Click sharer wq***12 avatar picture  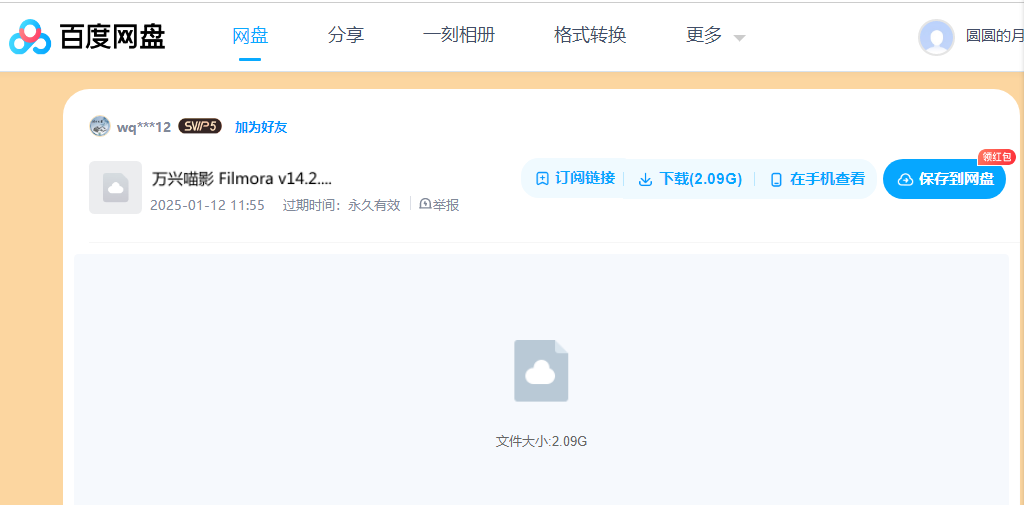click(x=100, y=126)
